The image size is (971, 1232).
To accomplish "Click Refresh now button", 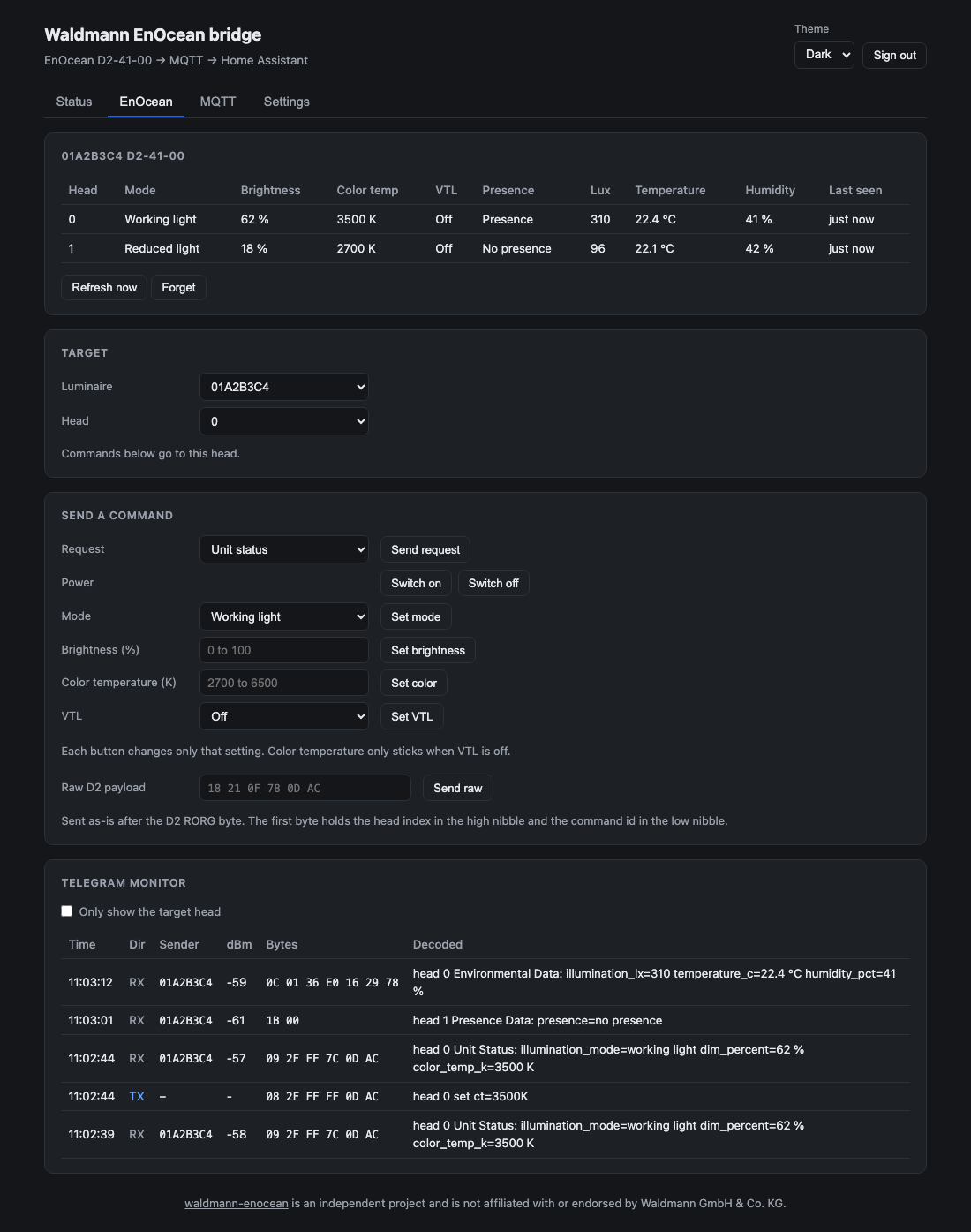I will (104, 287).
